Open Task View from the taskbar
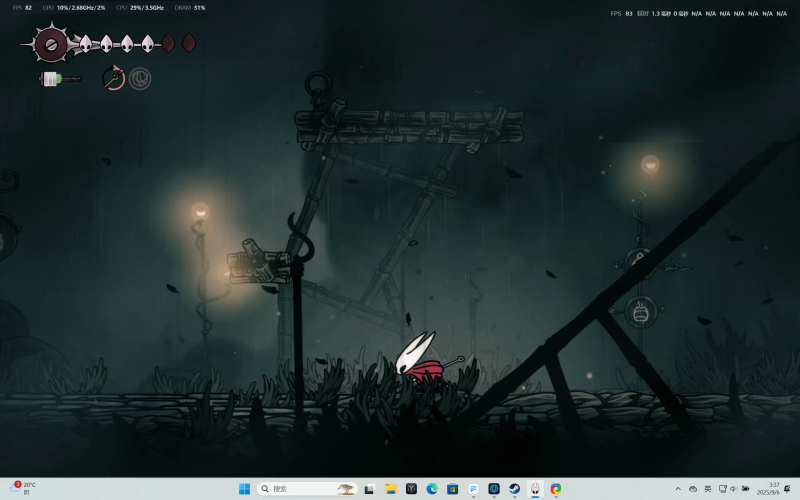The width and height of the screenshot is (800, 500). coord(369,489)
